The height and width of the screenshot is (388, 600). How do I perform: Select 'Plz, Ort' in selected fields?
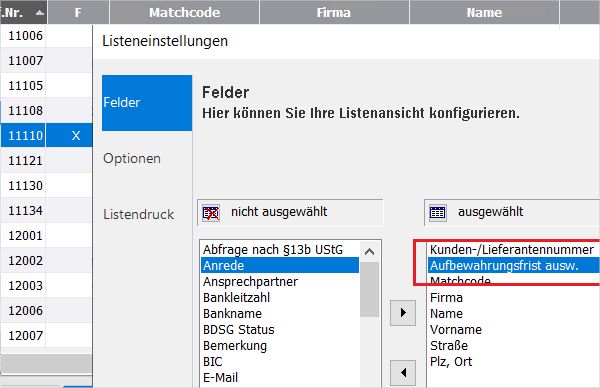point(514,362)
